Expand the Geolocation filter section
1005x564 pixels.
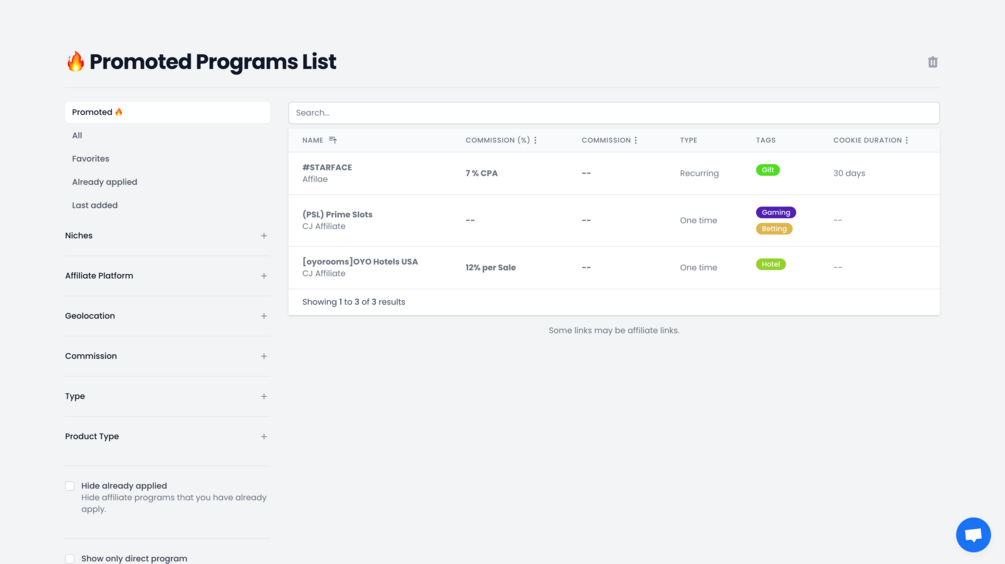(264, 316)
